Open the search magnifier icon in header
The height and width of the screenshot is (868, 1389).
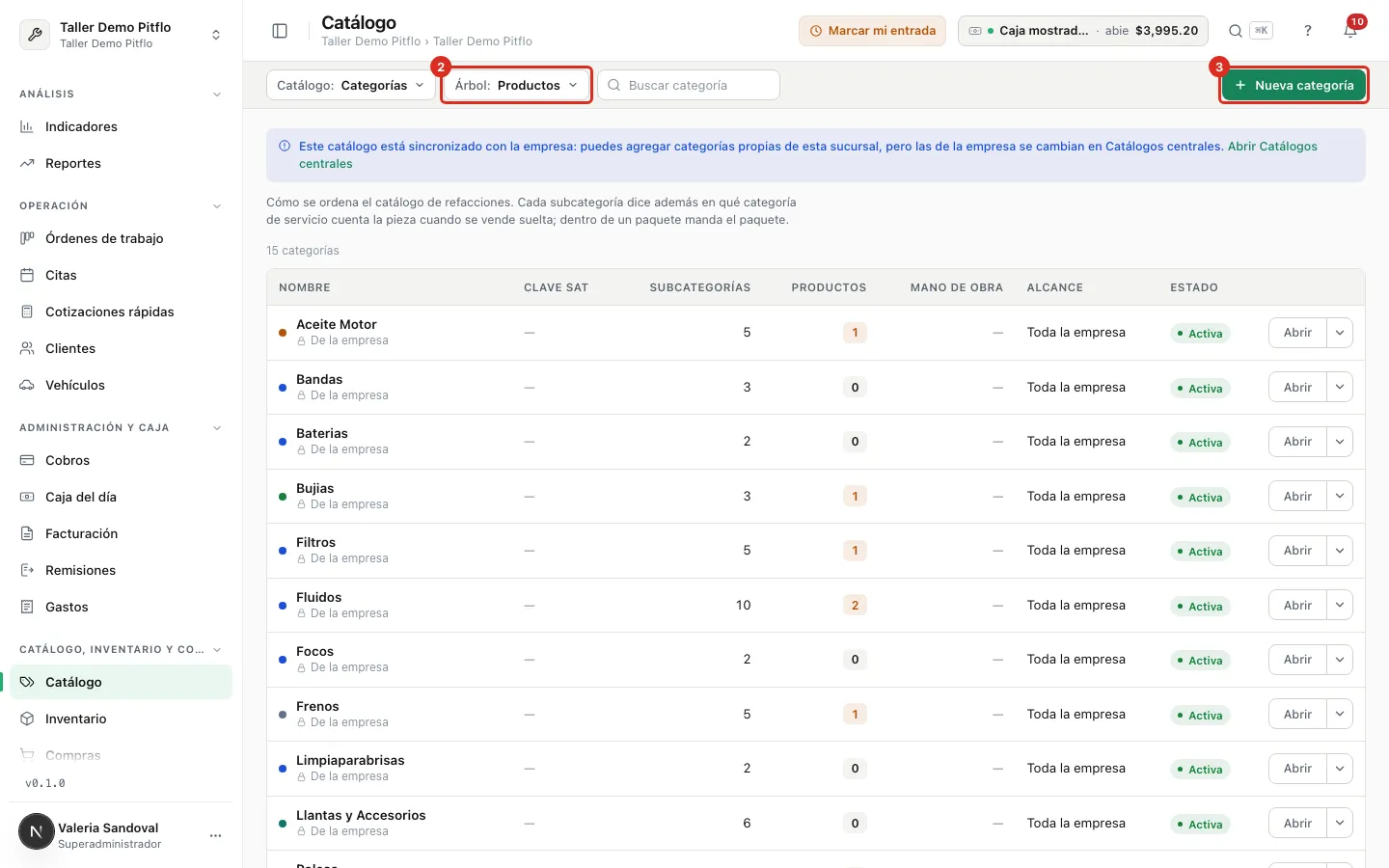pyautogui.click(x=1235, y=31)
